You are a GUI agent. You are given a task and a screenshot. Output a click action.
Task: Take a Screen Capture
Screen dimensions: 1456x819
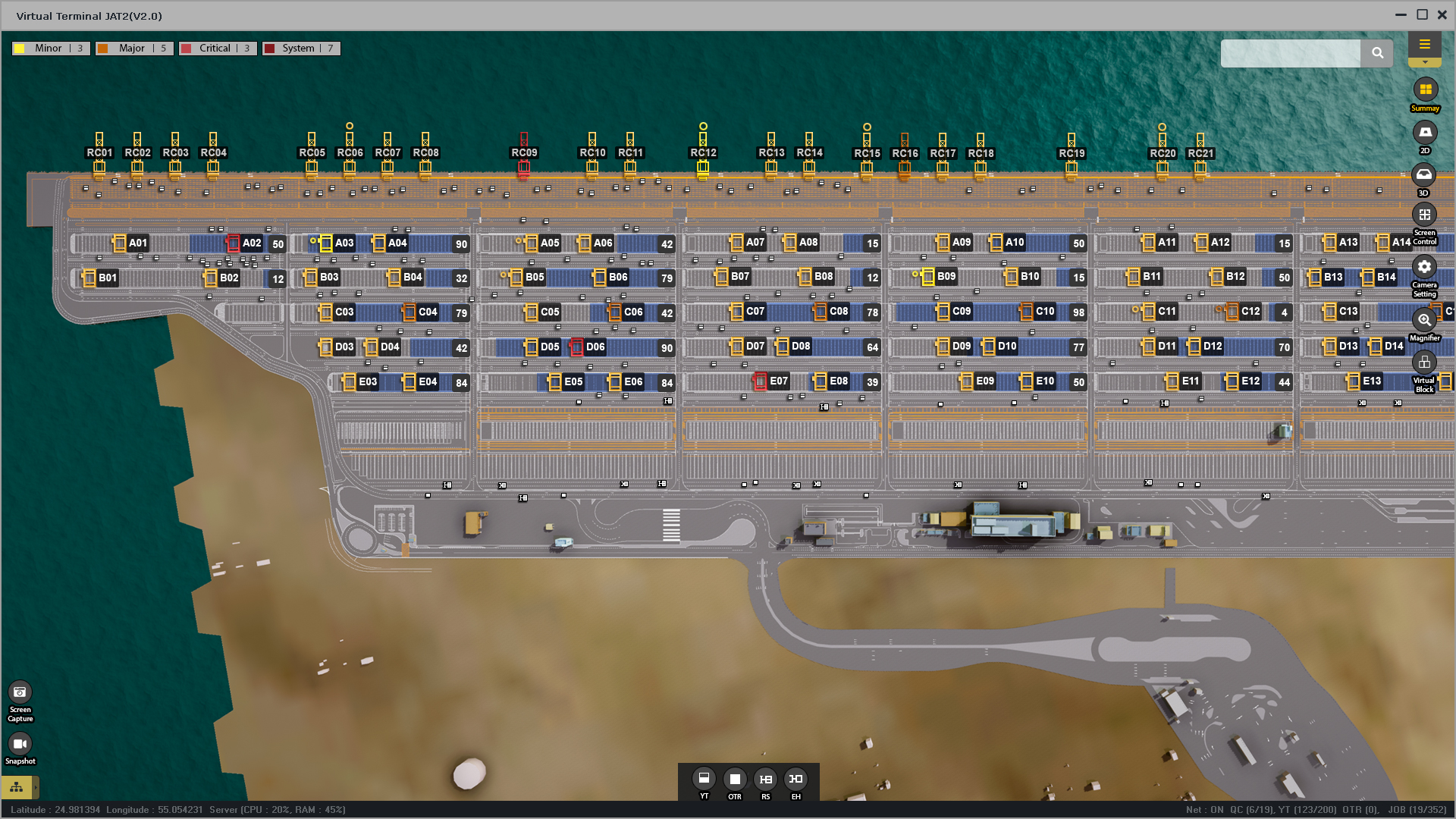(20, 692)
